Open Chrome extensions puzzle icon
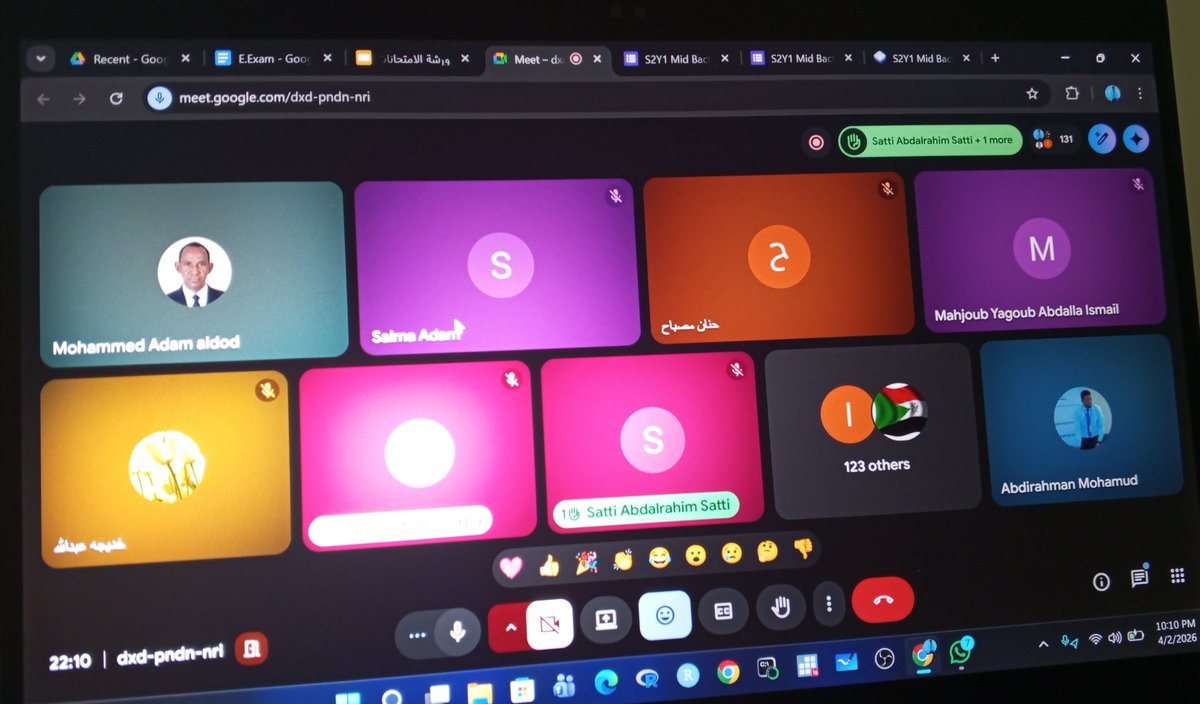The width and height of the screenshot is (1200, 704). tap(1072, 94)
